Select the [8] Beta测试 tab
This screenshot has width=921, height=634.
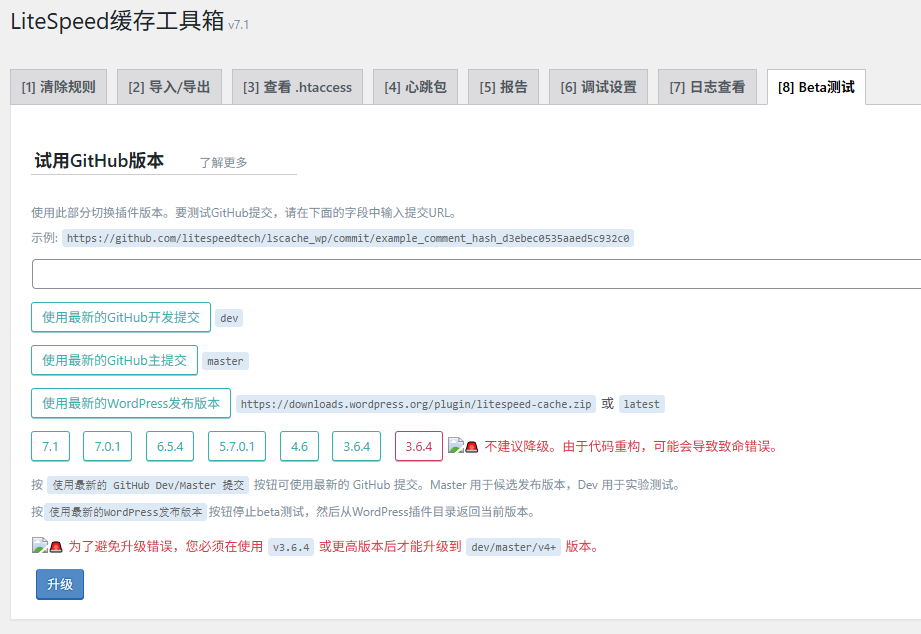[816, 87]
